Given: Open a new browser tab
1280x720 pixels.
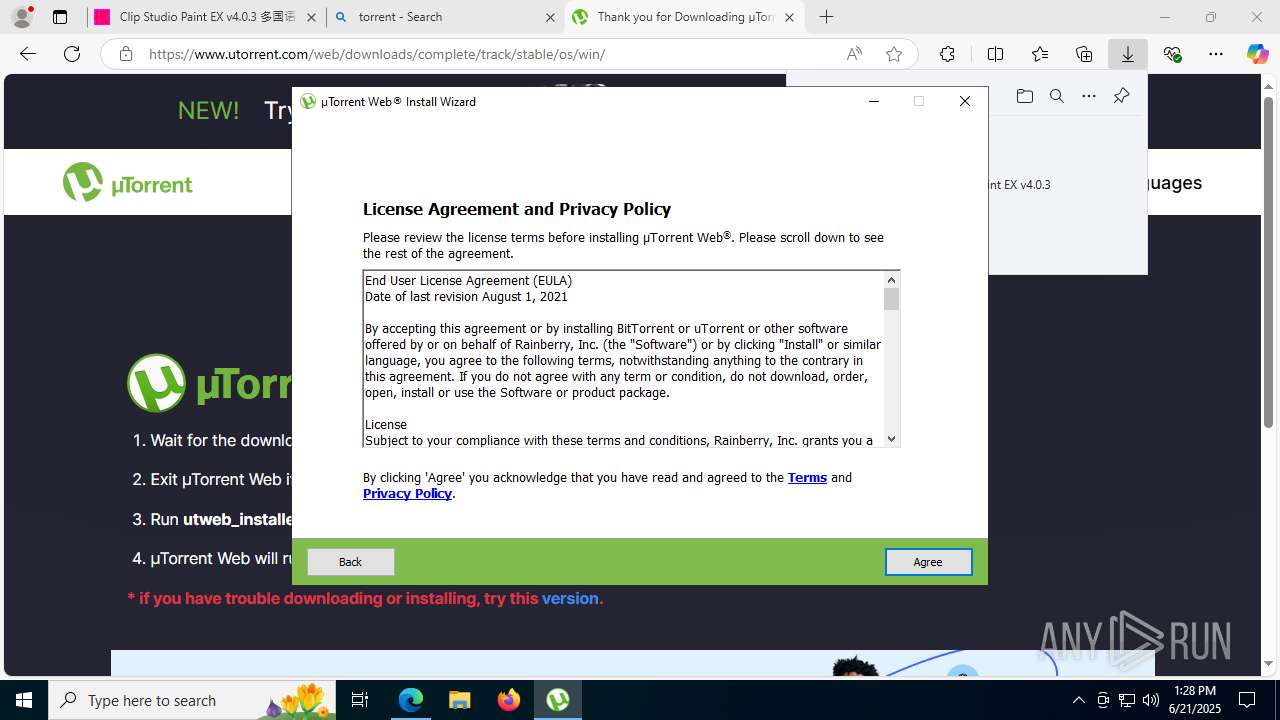Looking at the screenshot, I should [x=826, y=17].
